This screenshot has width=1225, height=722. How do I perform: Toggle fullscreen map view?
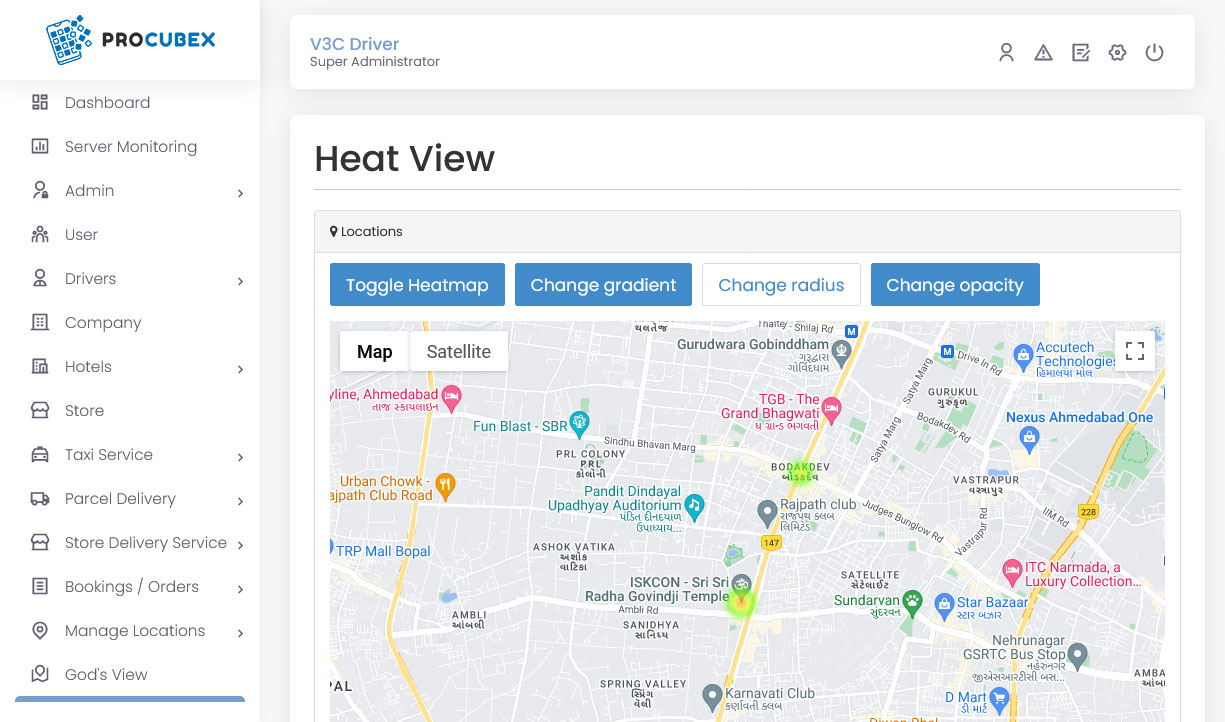[x=1135, y=351]
